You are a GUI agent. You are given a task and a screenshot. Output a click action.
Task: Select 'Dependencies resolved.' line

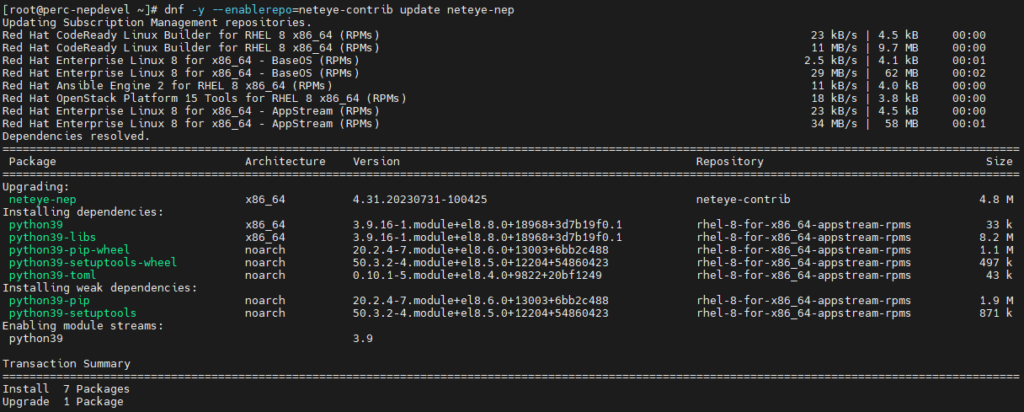76,136
